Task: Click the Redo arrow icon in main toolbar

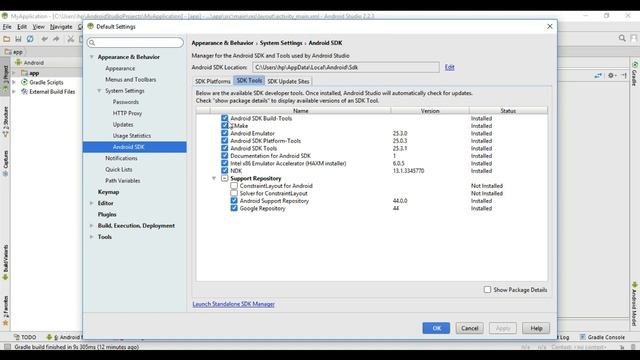Action: [56, 39]
